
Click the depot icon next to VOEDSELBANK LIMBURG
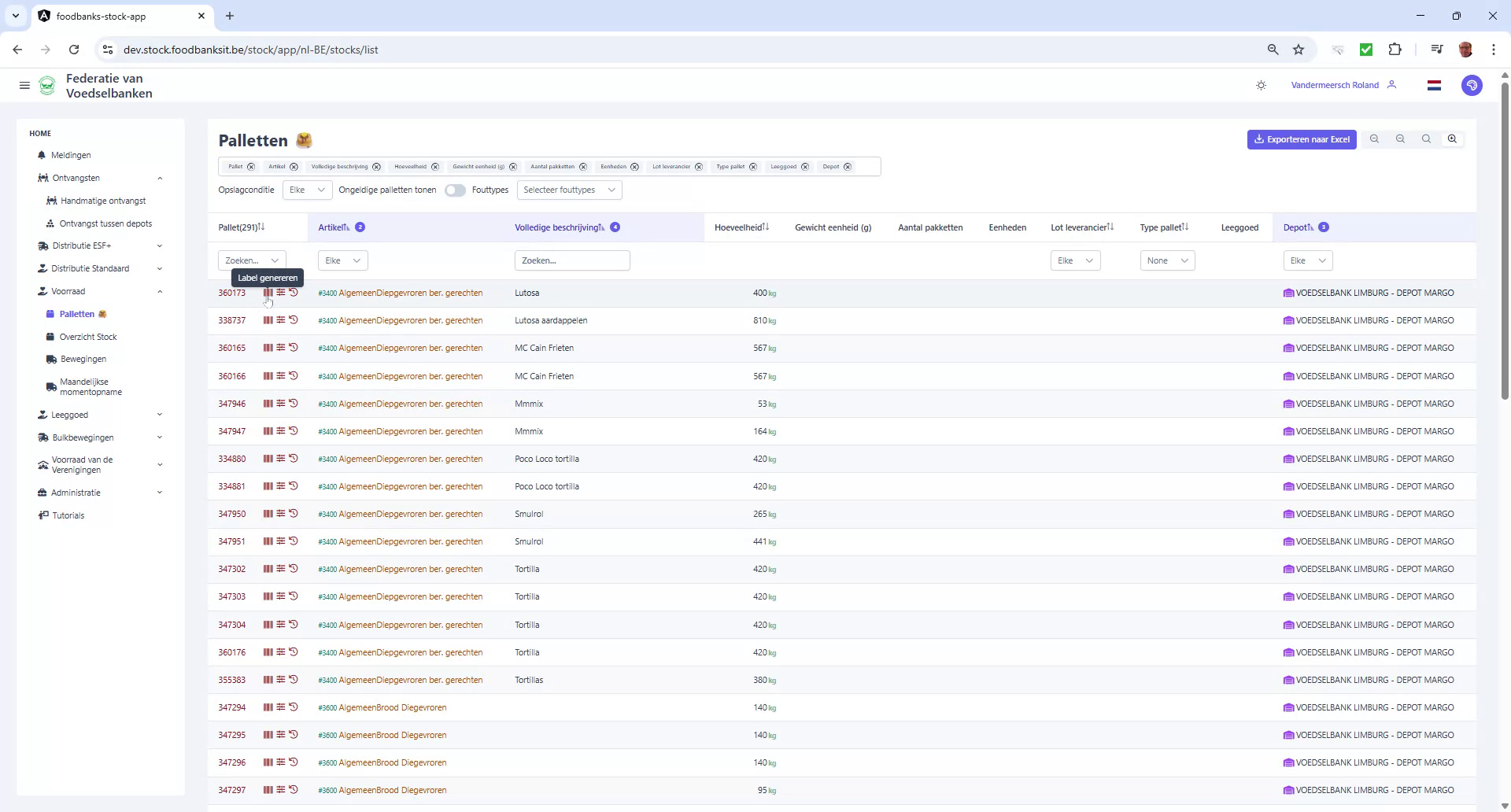coord(1288,293)
